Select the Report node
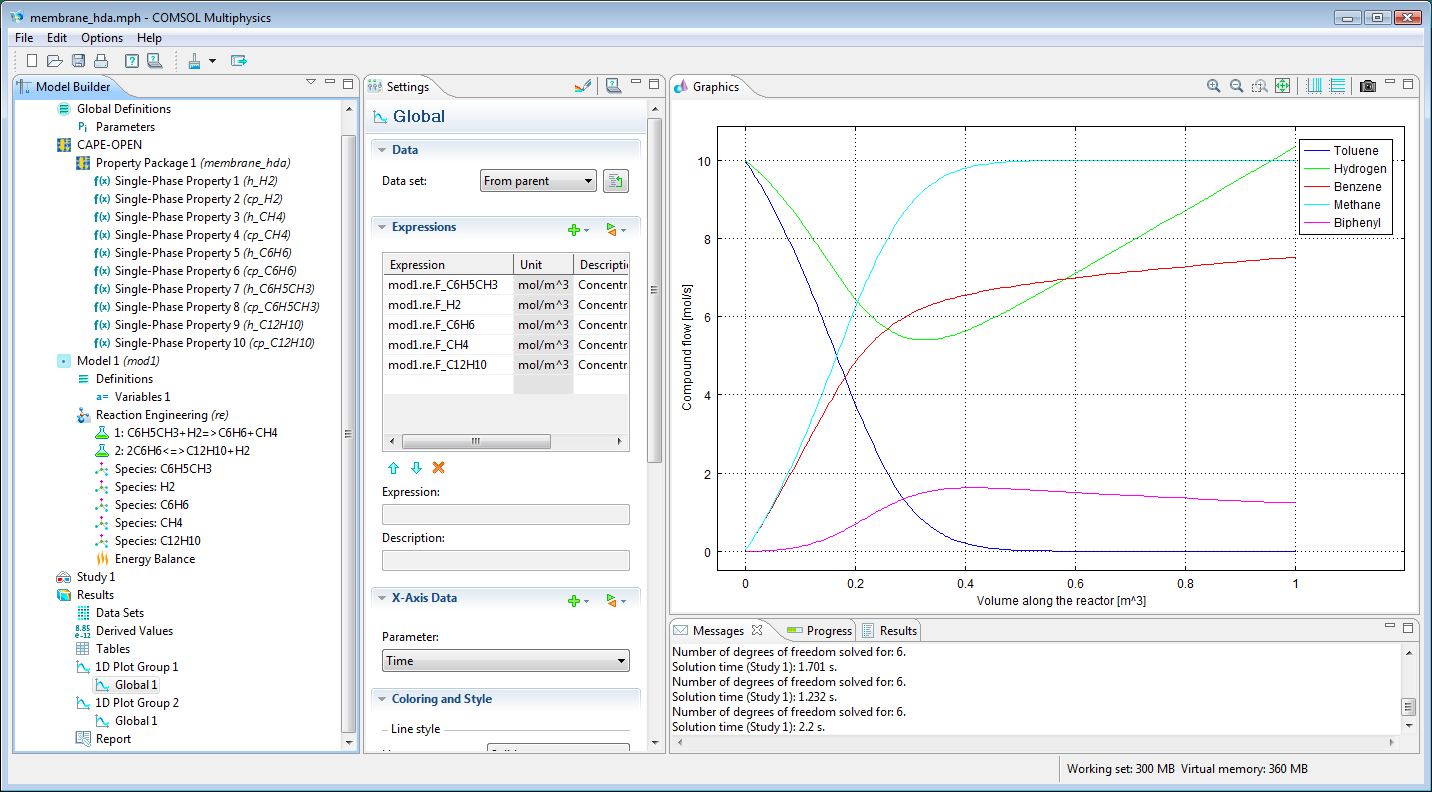 [113, 739]
